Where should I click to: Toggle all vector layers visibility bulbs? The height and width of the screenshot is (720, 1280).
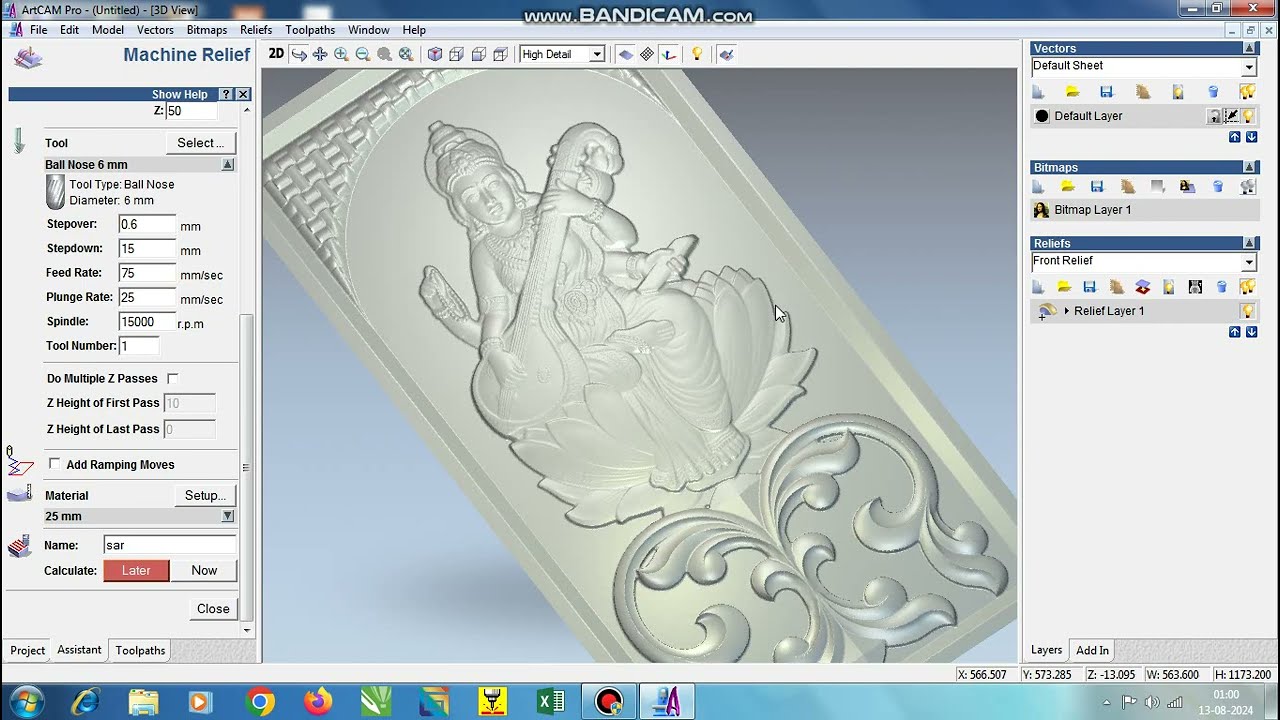(1248, 92)
